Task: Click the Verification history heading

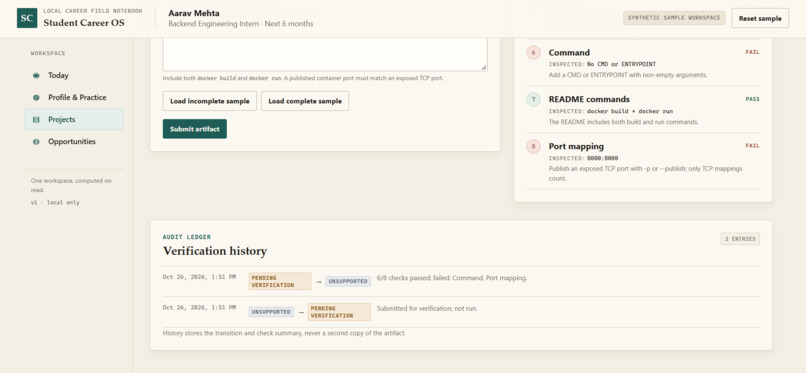Action: pyautogui.click(x=215, y=251)
